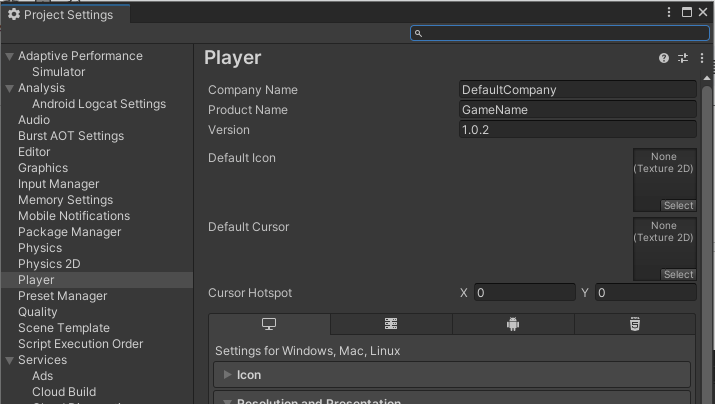
Task: Open the Physics settings category
Action: click(40, 248)
